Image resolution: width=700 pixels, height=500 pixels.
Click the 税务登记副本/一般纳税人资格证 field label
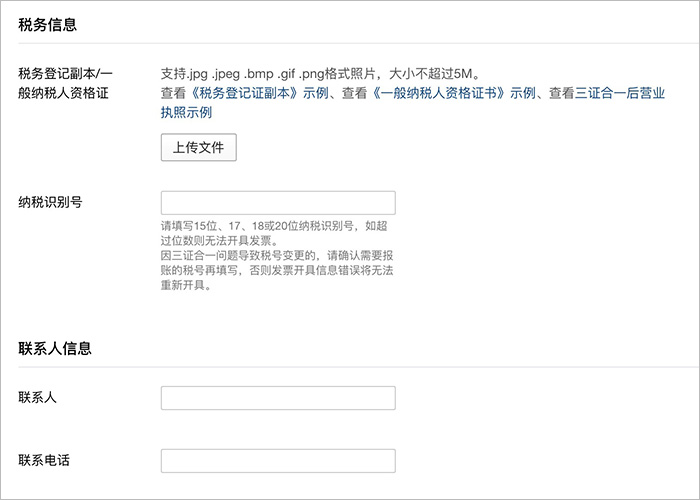click(x=67, y=83)
